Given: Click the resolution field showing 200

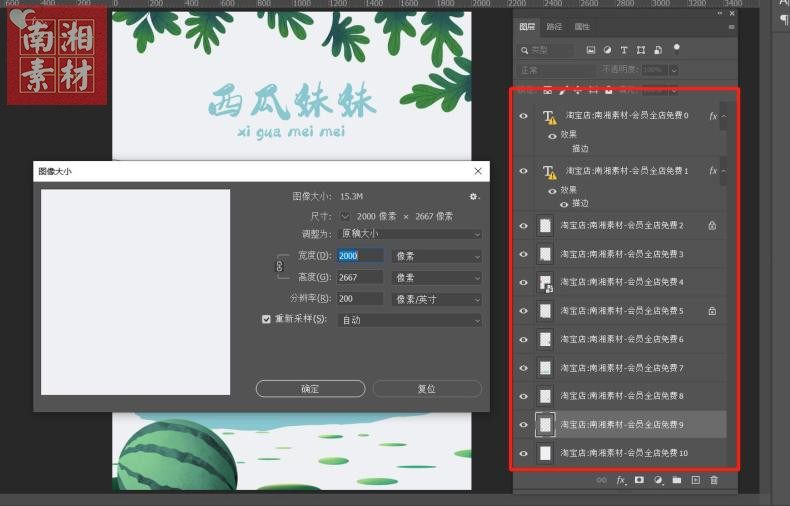Looking at the screenshot, I should 360,298.
